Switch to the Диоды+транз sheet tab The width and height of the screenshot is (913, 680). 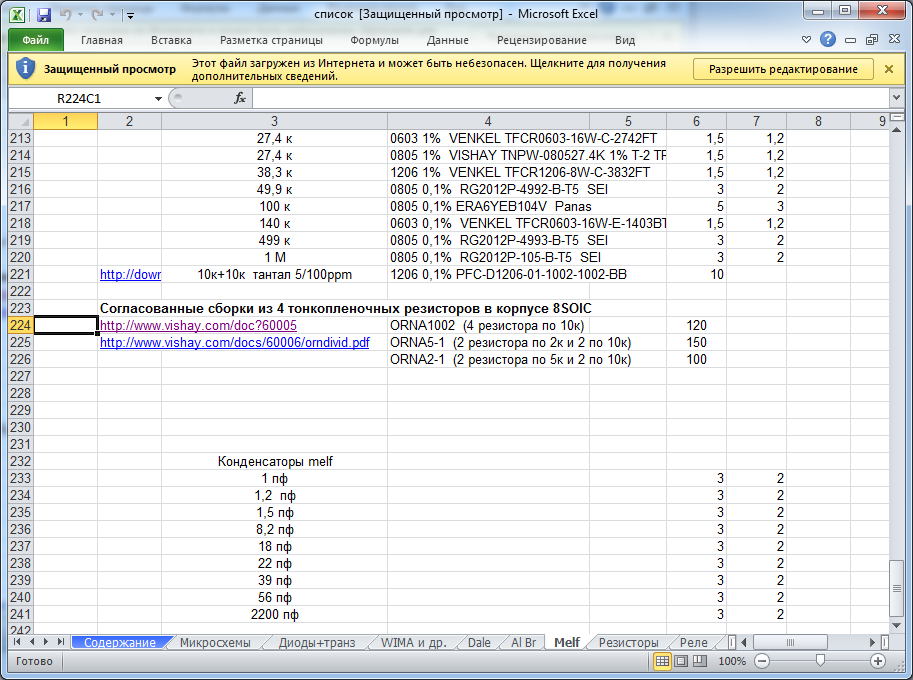[x=317, y=642]
